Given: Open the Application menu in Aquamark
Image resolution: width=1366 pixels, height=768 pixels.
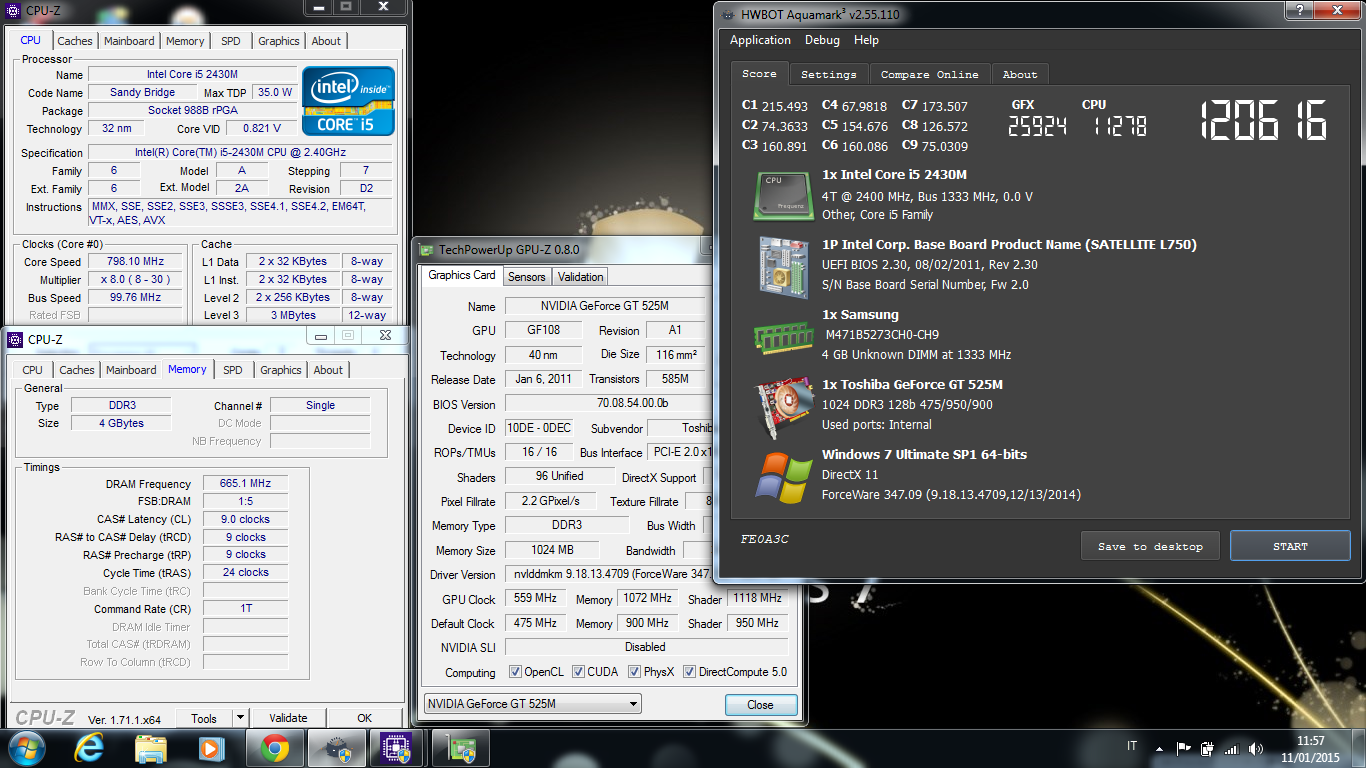Looking at the screenshot, I should 760,40.
